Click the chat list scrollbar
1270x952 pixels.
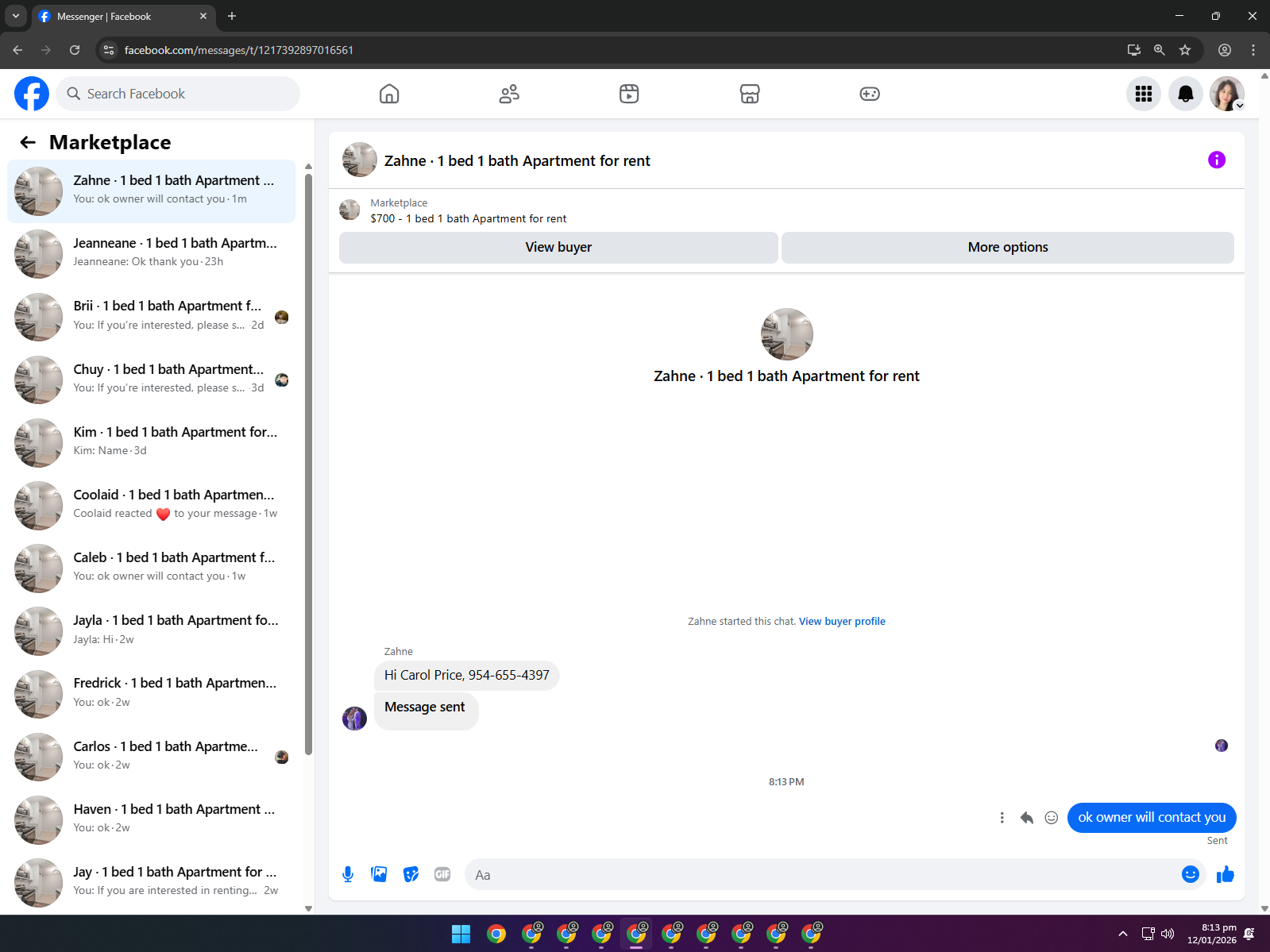pos(308,464)
